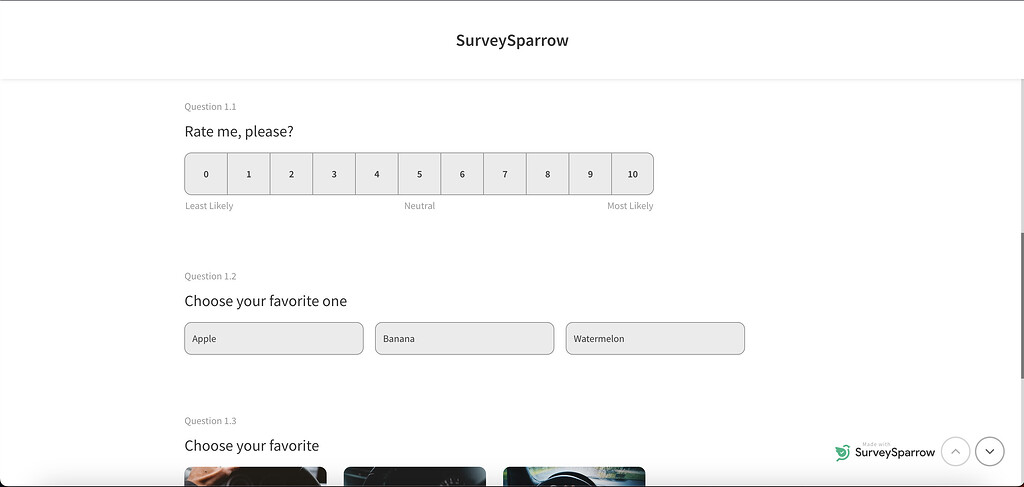
Task: Select the Apple option
Action: [274, 339]
